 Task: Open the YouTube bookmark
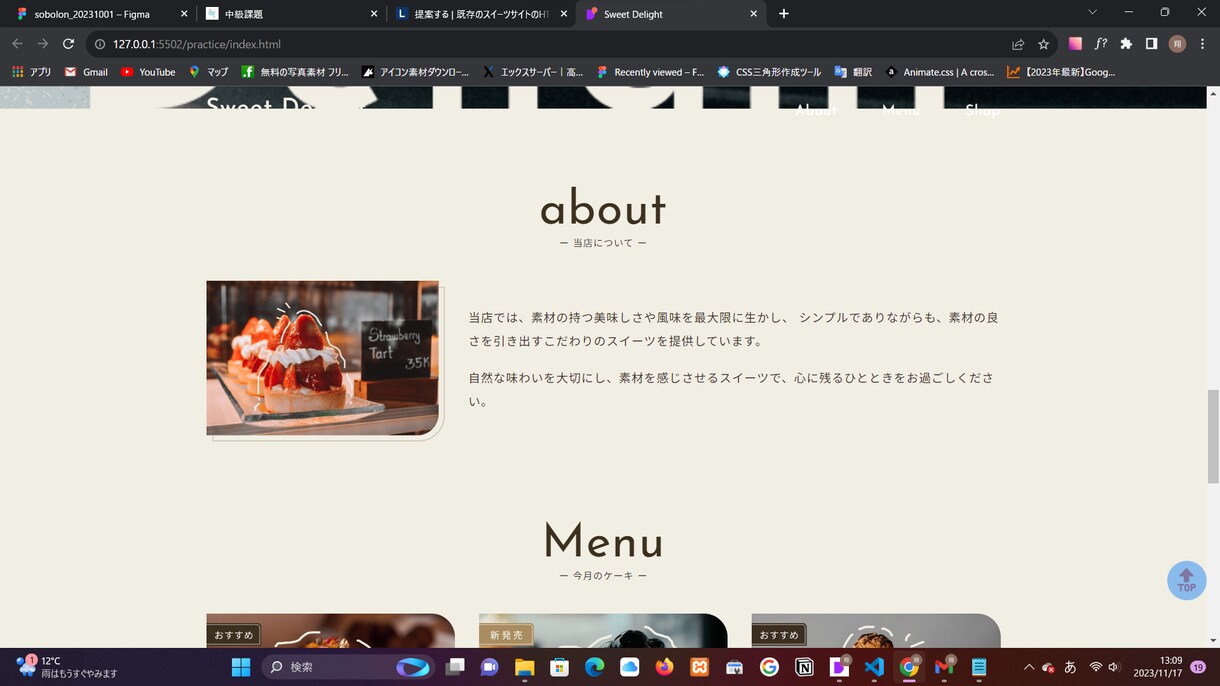click(148, 72)
